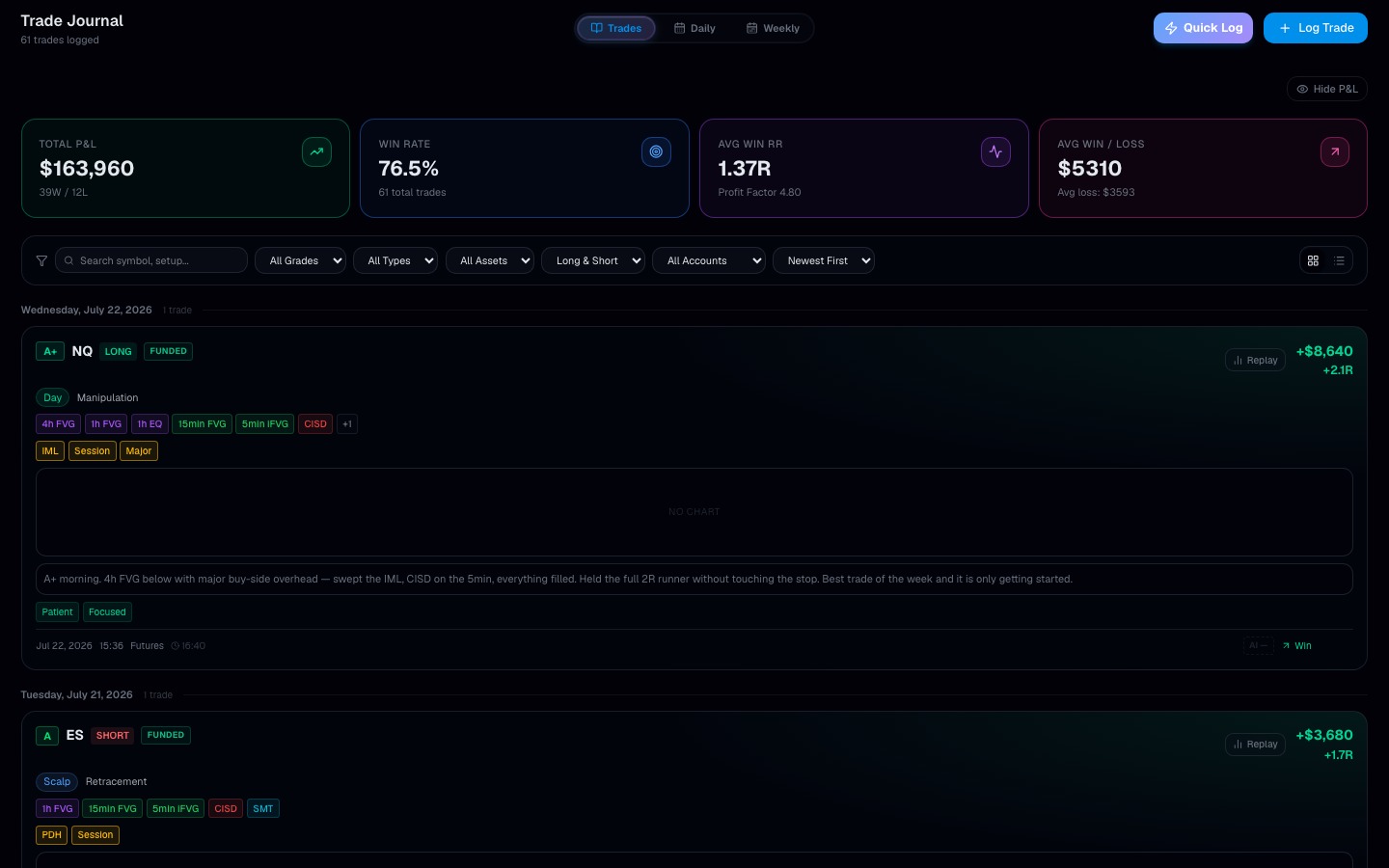Click the +$3,680 profit amount
The width and height of the screenshot is (1389, 868).
[1324, 735]
